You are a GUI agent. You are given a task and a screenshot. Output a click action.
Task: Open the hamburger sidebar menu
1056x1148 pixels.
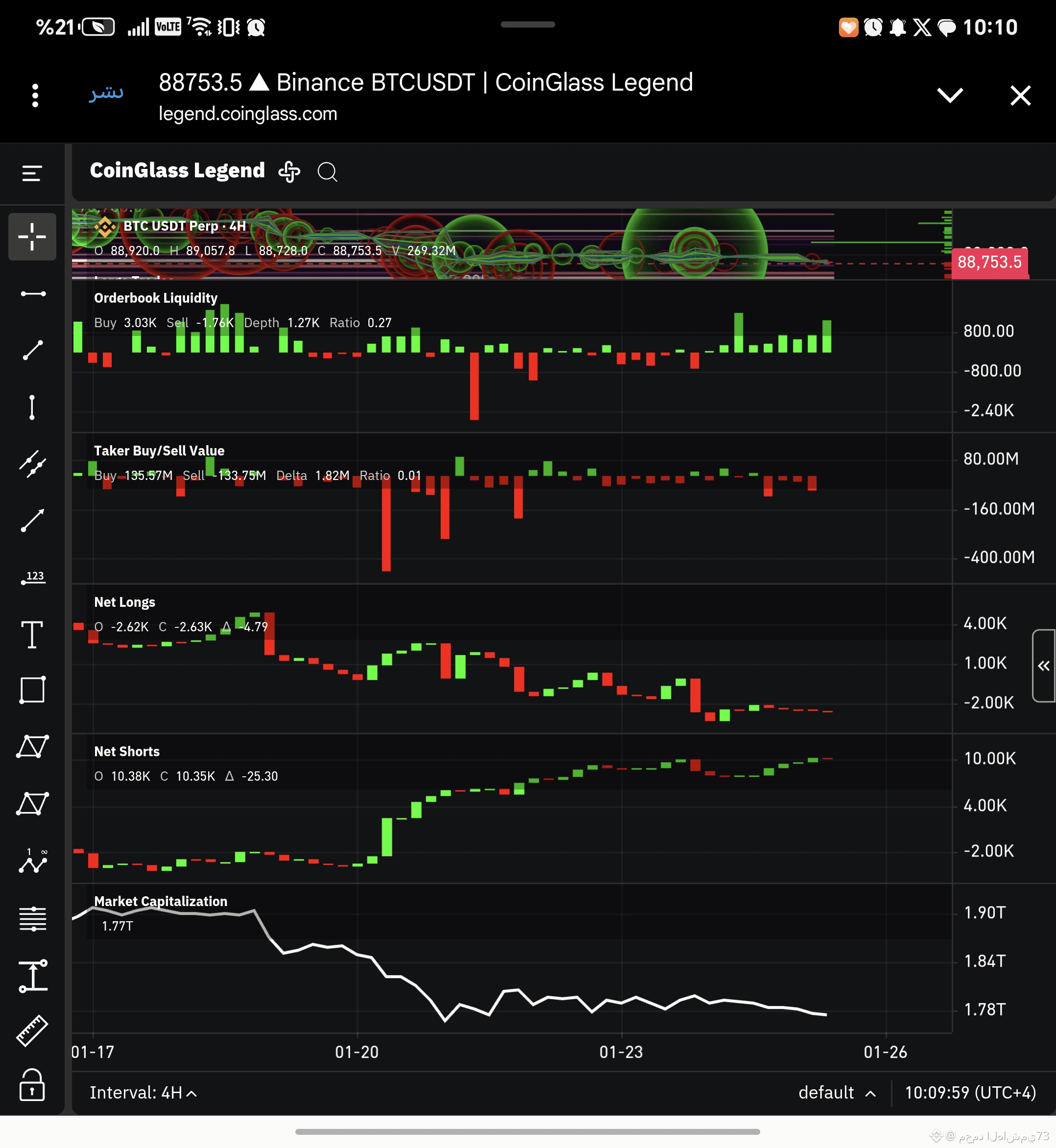(32, 173)
